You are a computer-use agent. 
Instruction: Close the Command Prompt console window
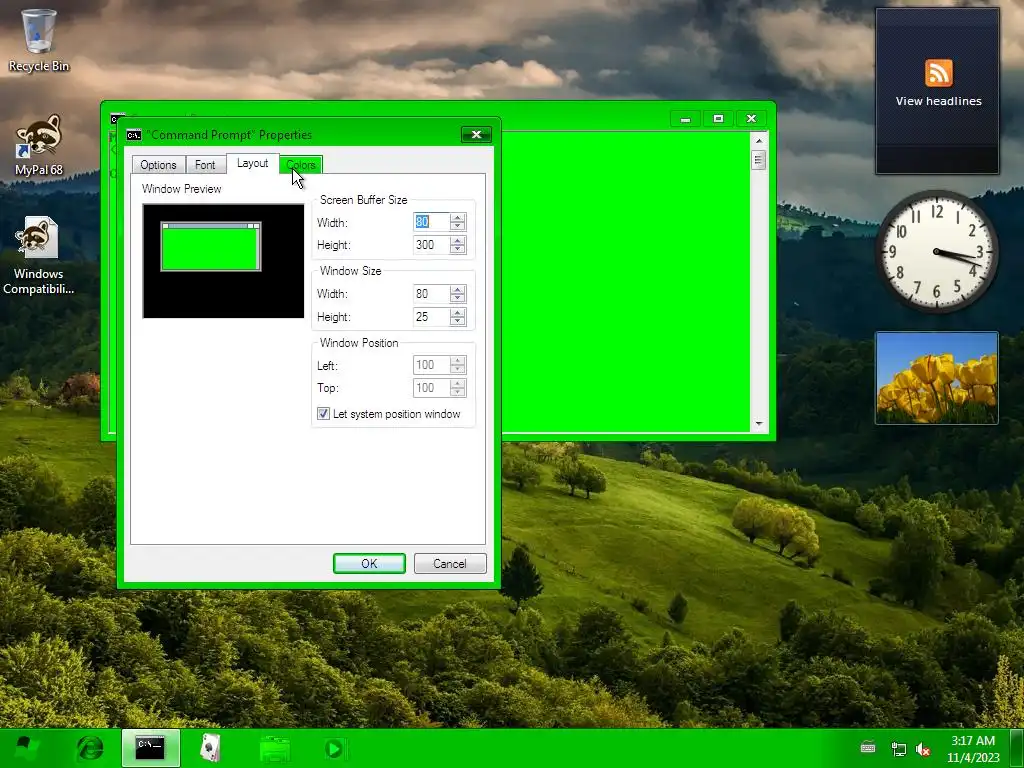pos(751,119)
